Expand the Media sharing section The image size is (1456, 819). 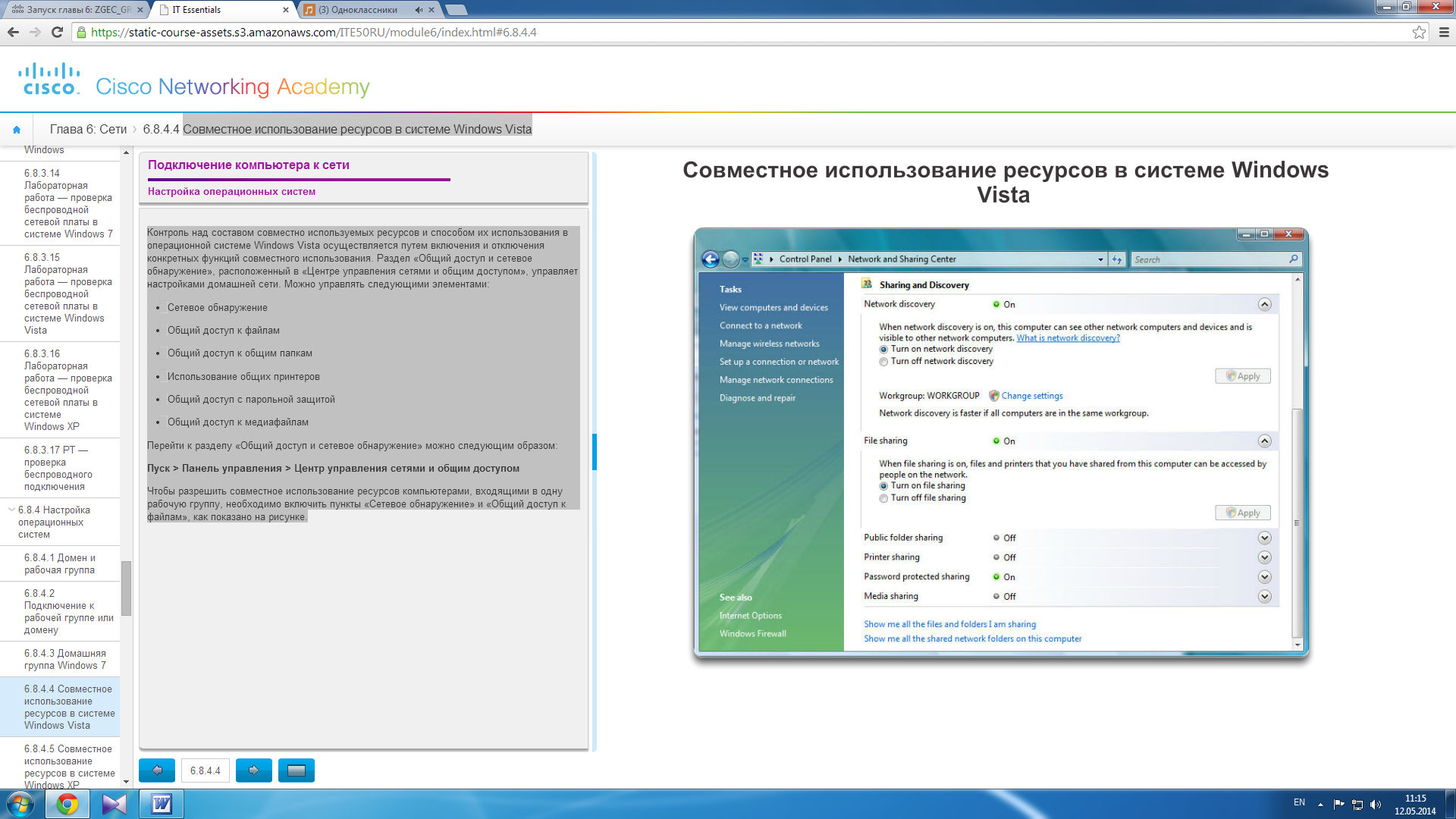(1264, 597)
